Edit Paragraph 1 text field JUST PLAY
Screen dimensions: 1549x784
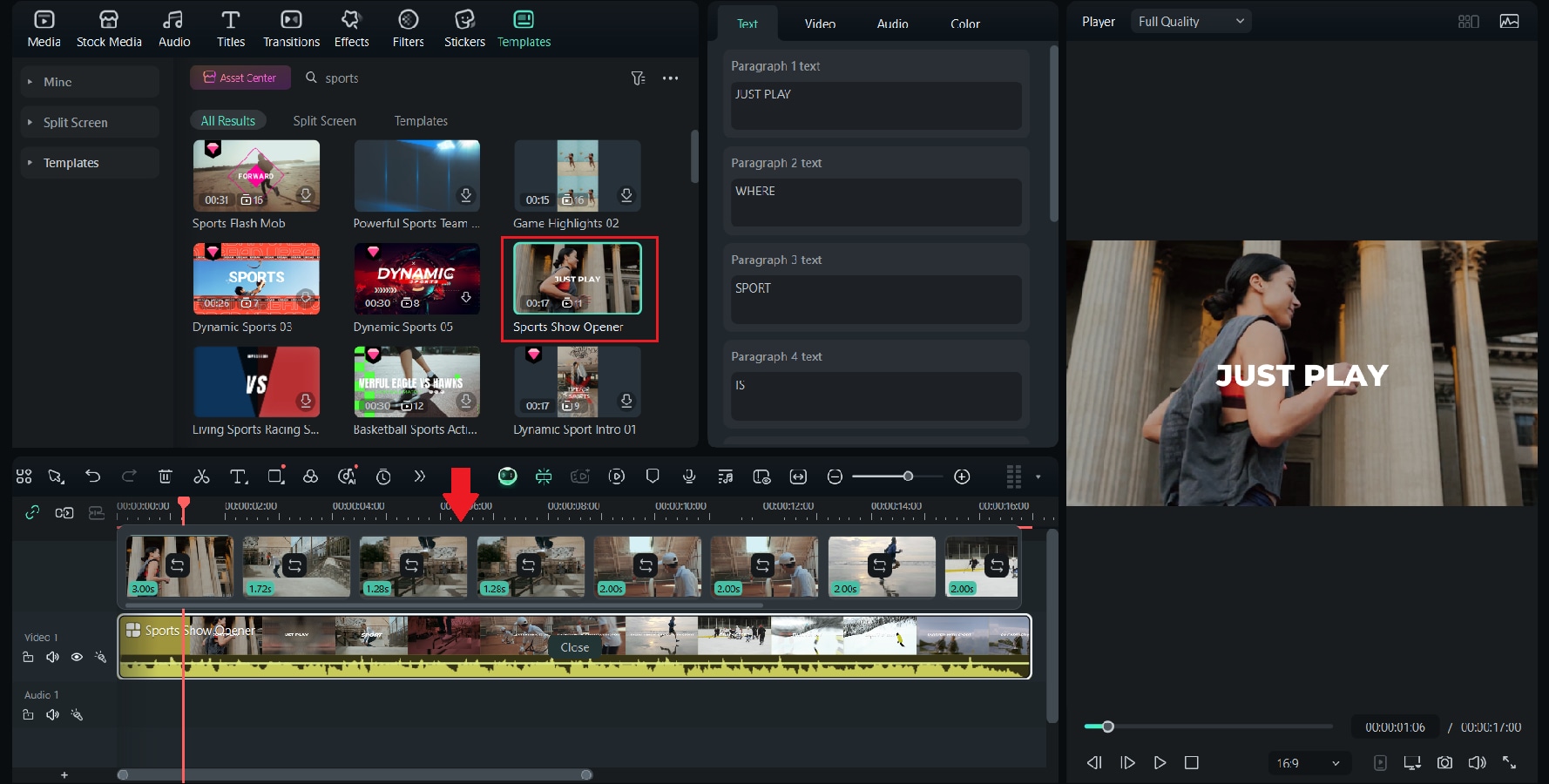pyautogui.click(x=876, y=105)
